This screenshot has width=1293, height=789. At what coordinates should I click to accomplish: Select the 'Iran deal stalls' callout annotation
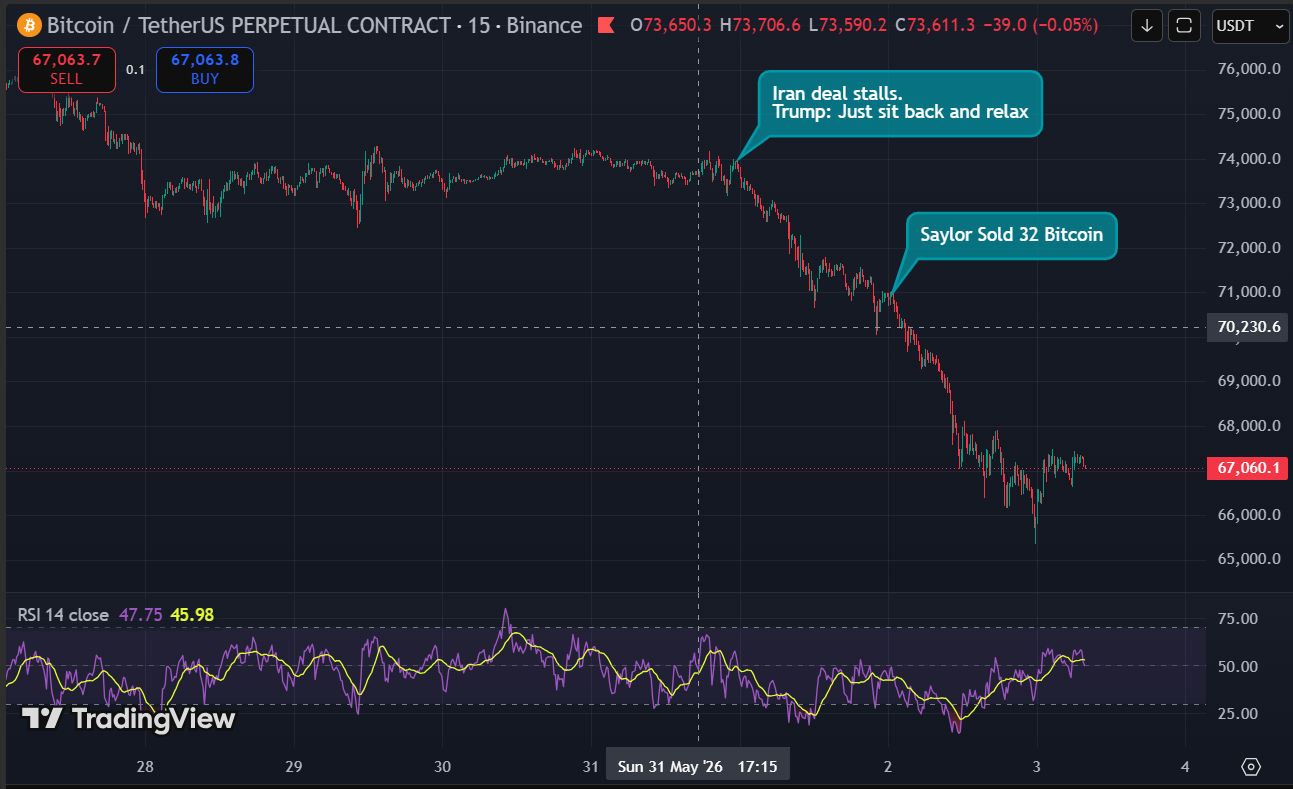coord(901,103)
